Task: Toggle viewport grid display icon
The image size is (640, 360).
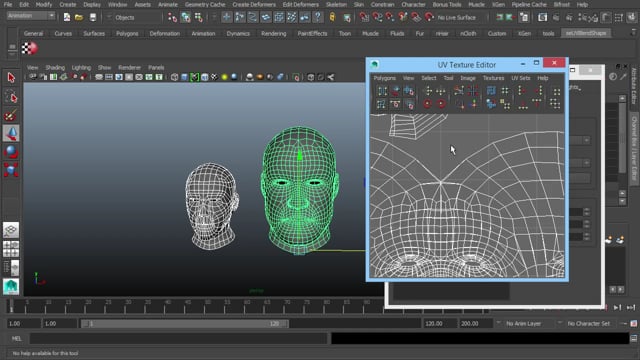Action: [99, 77]
